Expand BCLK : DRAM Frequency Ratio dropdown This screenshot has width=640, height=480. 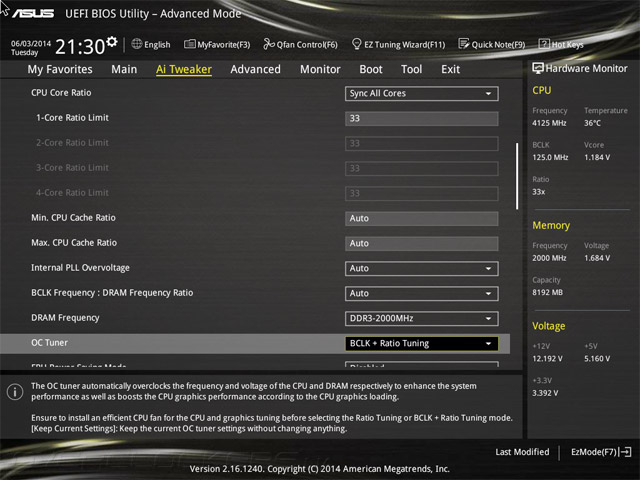tap(422, 293)
